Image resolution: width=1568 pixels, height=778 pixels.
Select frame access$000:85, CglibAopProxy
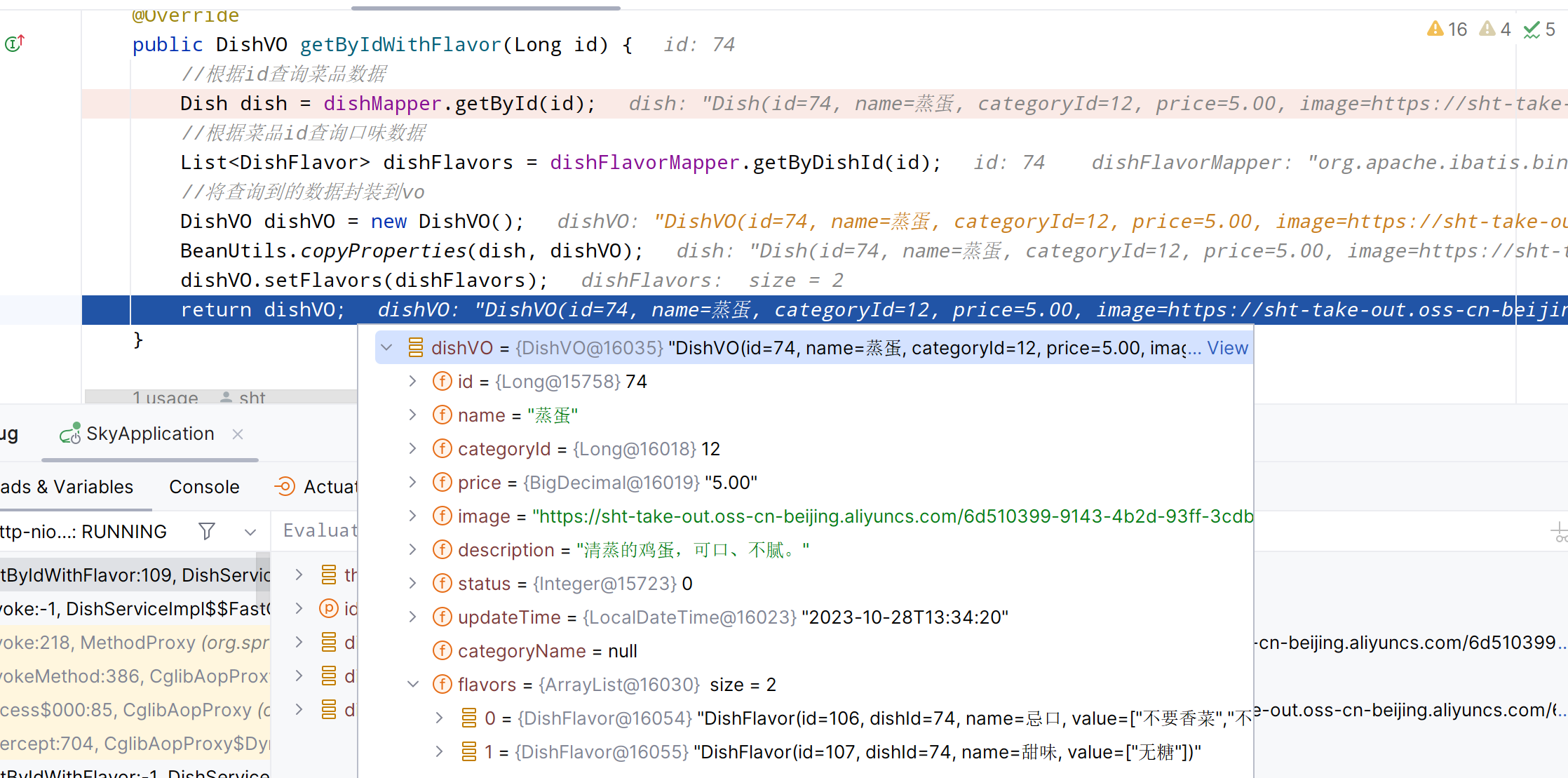(x=135, y=710)
